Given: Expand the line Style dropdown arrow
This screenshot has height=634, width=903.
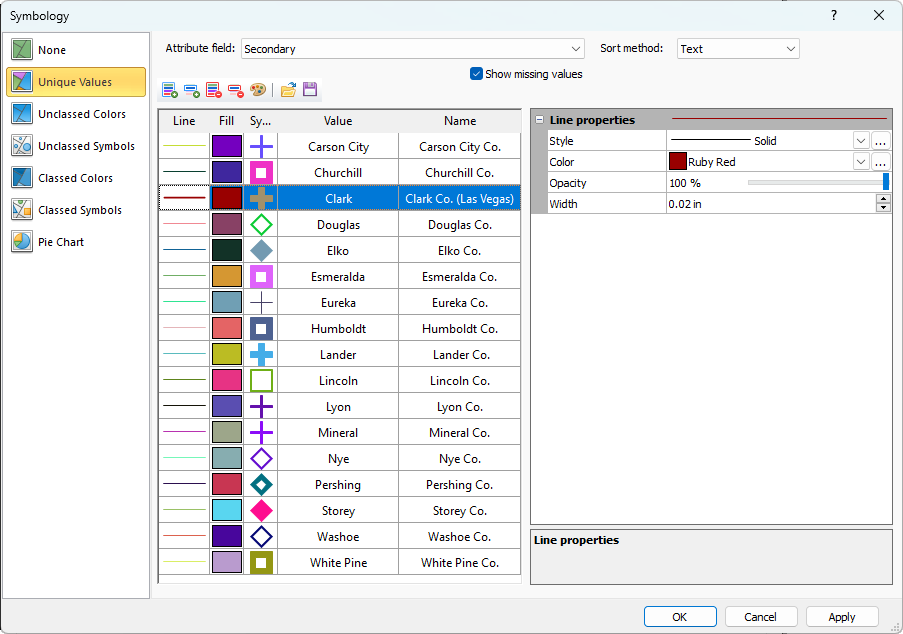Looking at the screenshot, I should [860, 141].
